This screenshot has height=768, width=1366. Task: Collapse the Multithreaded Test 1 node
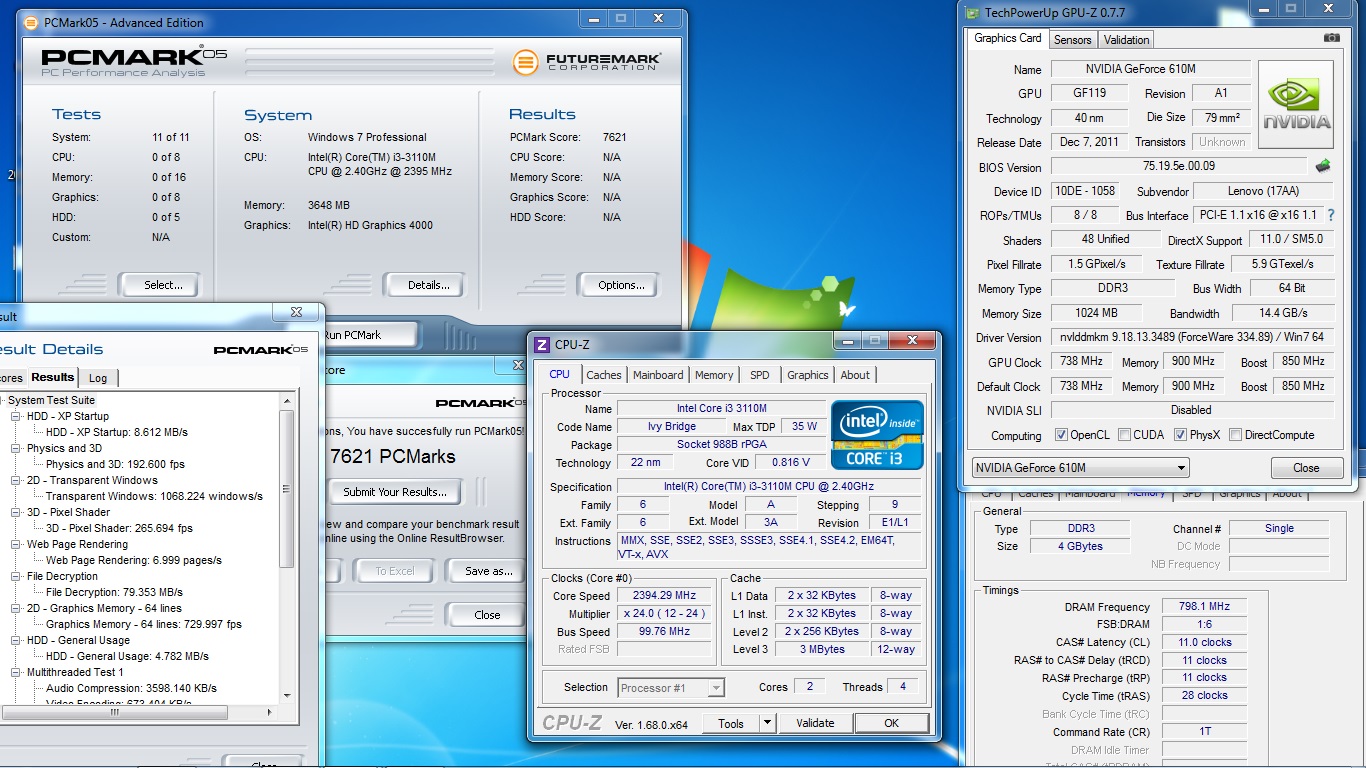(x=16, y=672)
